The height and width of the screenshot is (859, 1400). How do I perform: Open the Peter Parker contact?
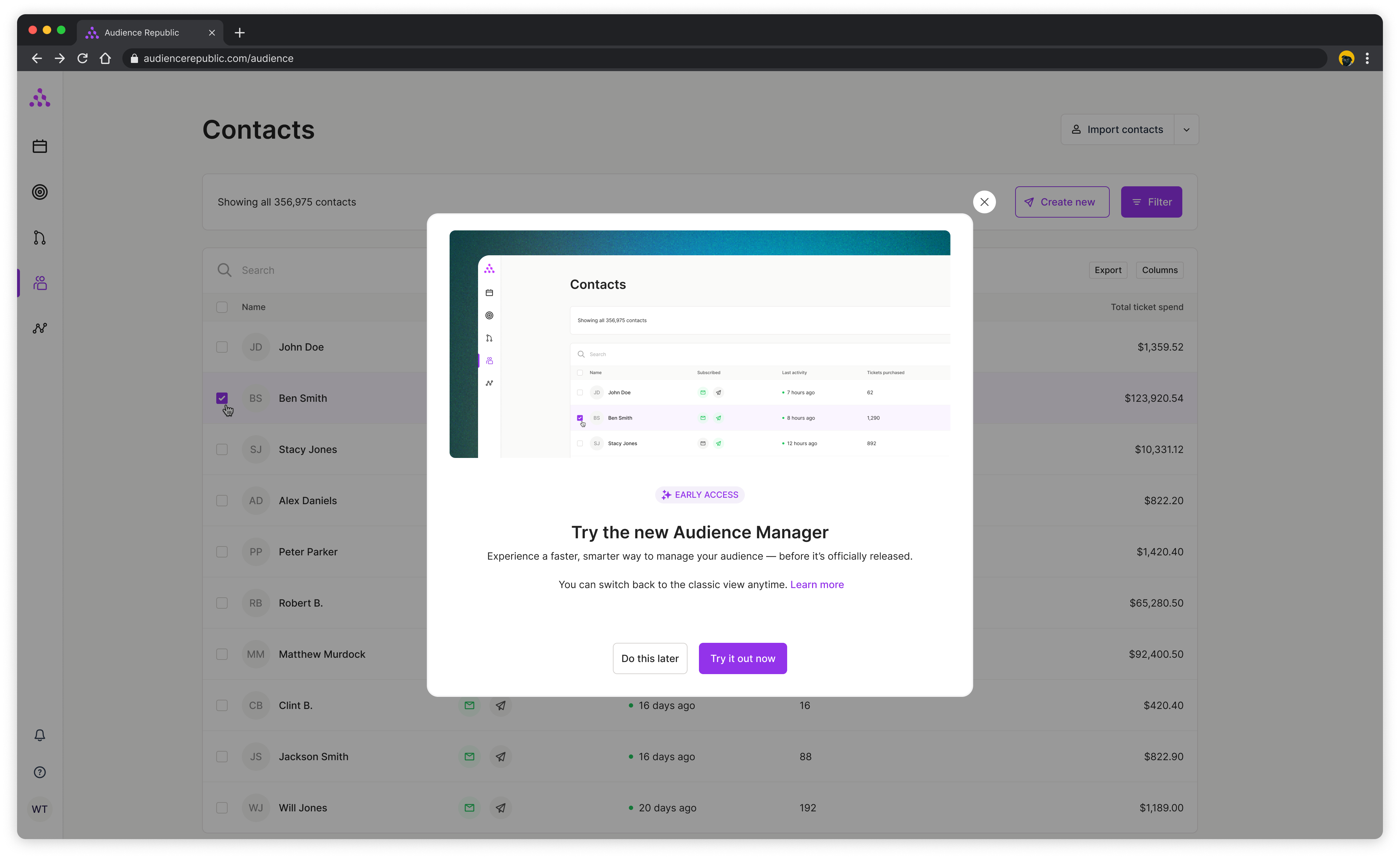pyautogui.click(x=308, y=552)
